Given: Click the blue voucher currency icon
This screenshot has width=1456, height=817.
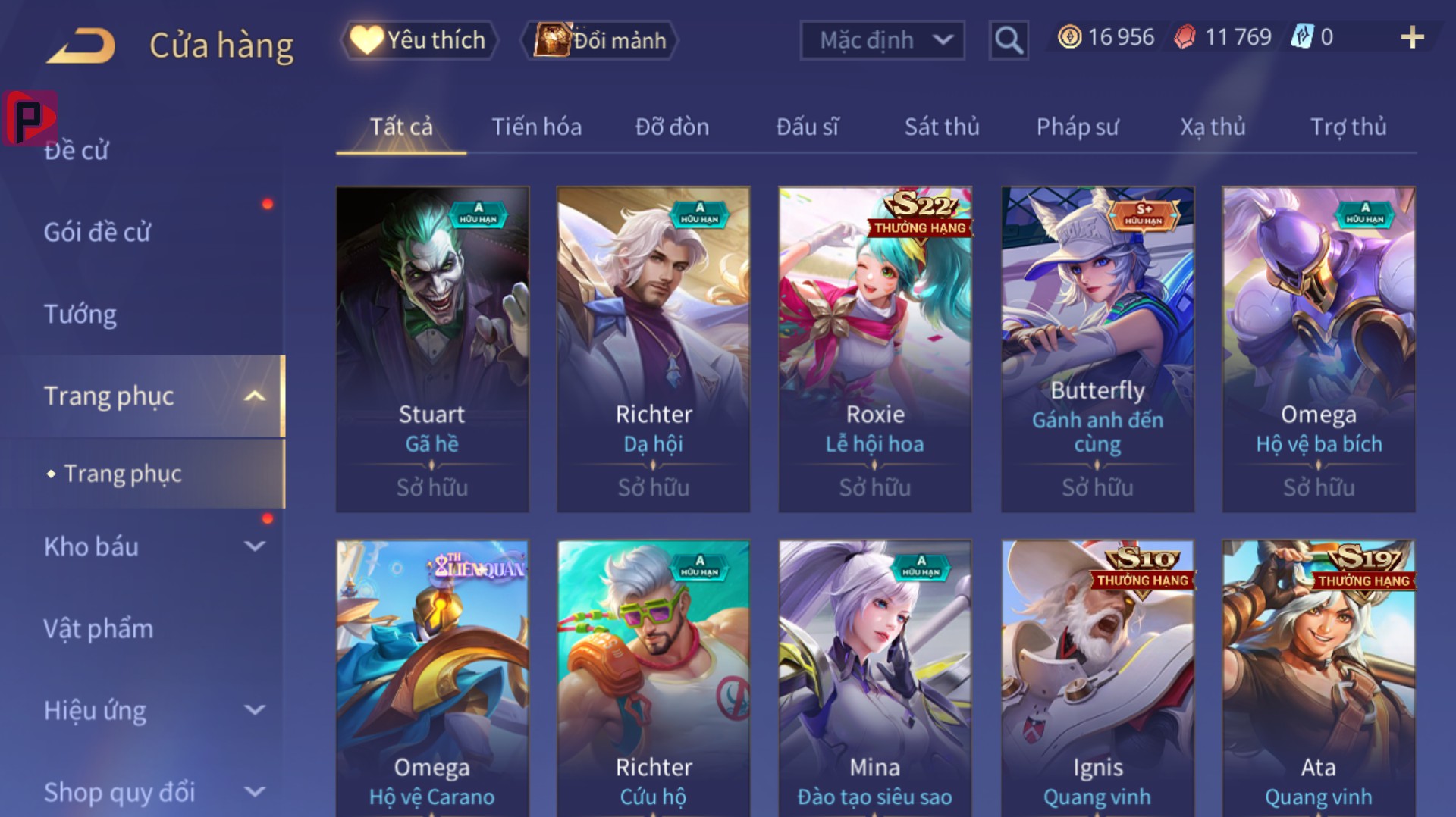Looking at the screenshot, I should pyautogui.click(x=1301, y=37).
